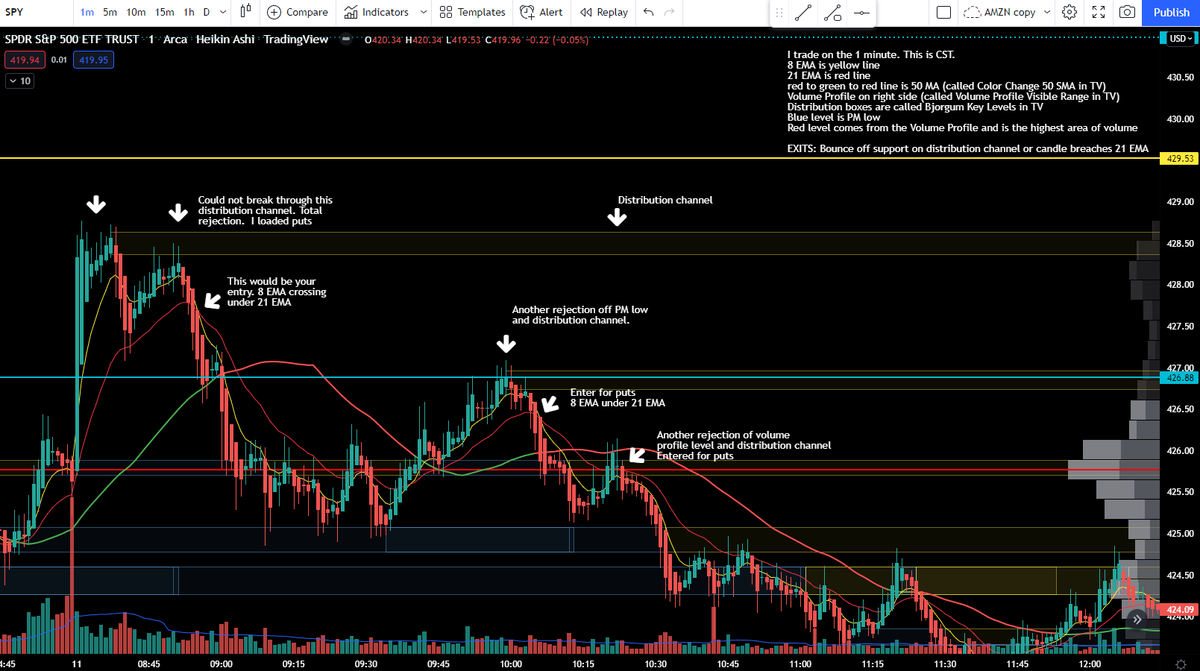Screen dimensions: 1200x671
Task: Open indicator Templates
Action: pyautogui.click(x=471, y=12)
